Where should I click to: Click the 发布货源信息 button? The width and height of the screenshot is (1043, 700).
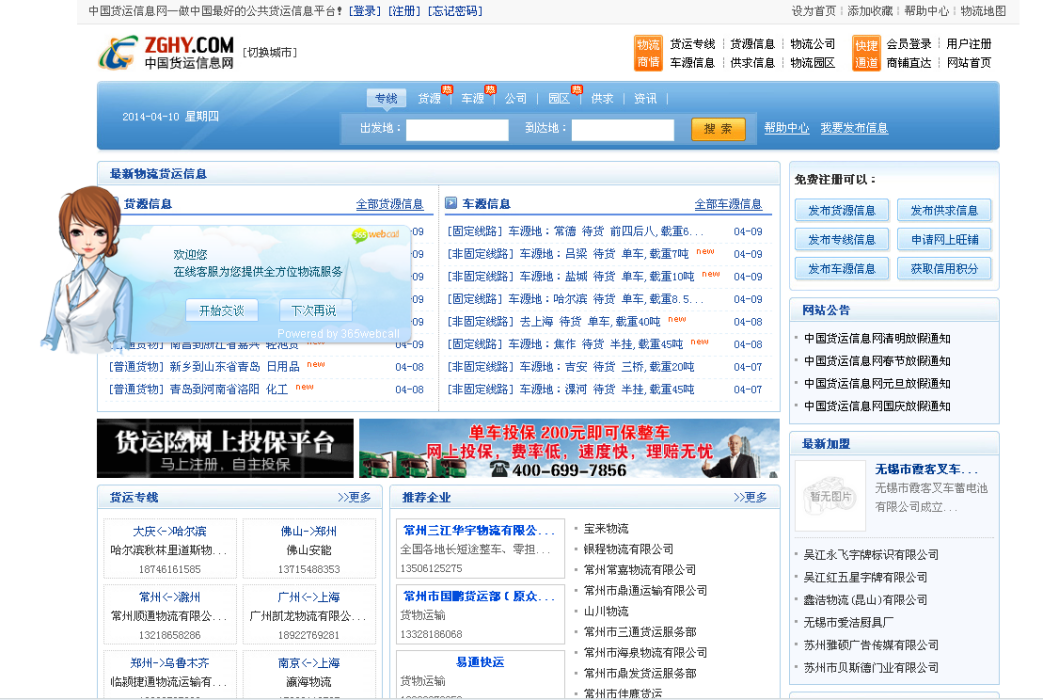(x=841, y=210)
